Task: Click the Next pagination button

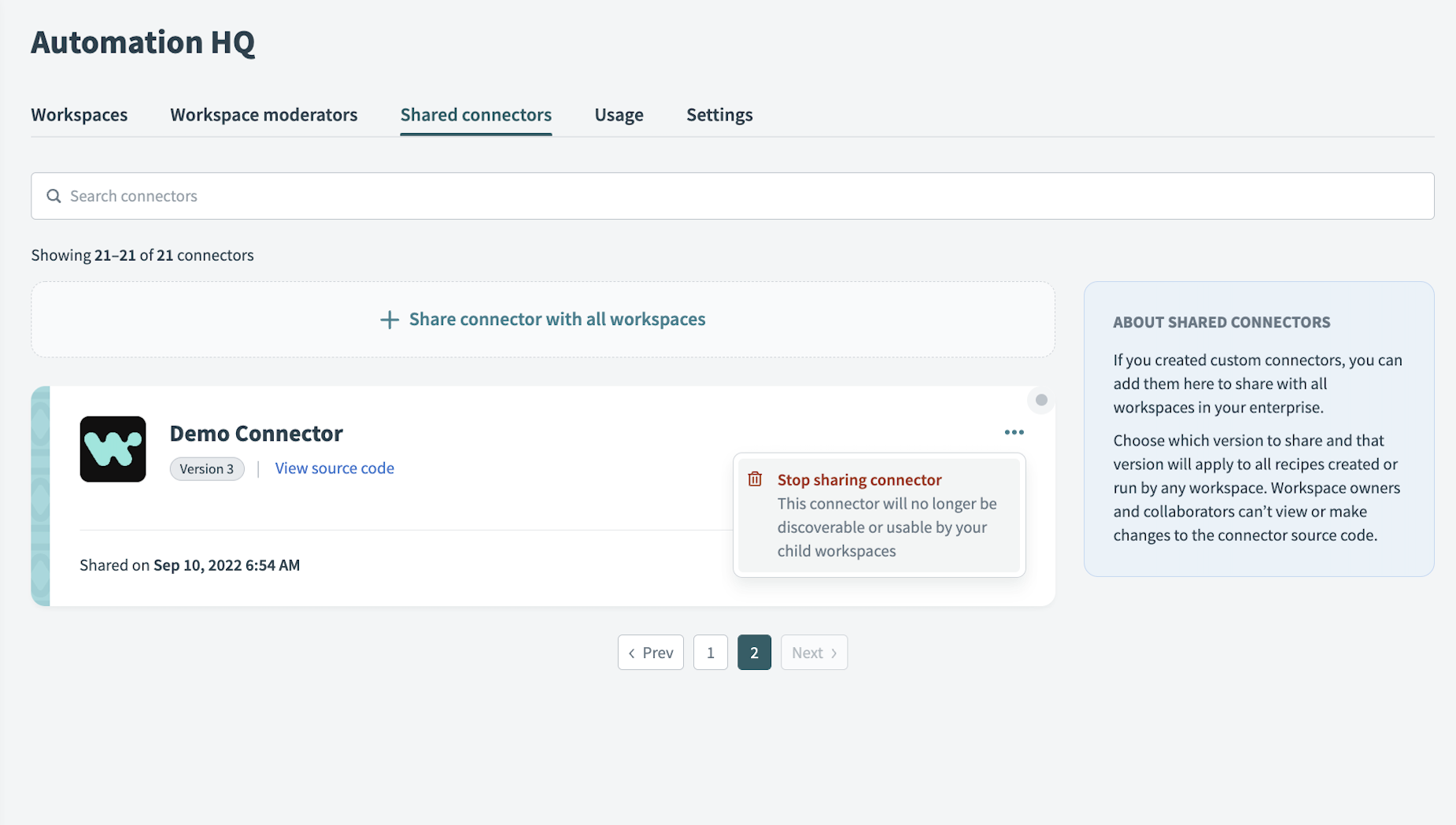Action: pos(813,653)
